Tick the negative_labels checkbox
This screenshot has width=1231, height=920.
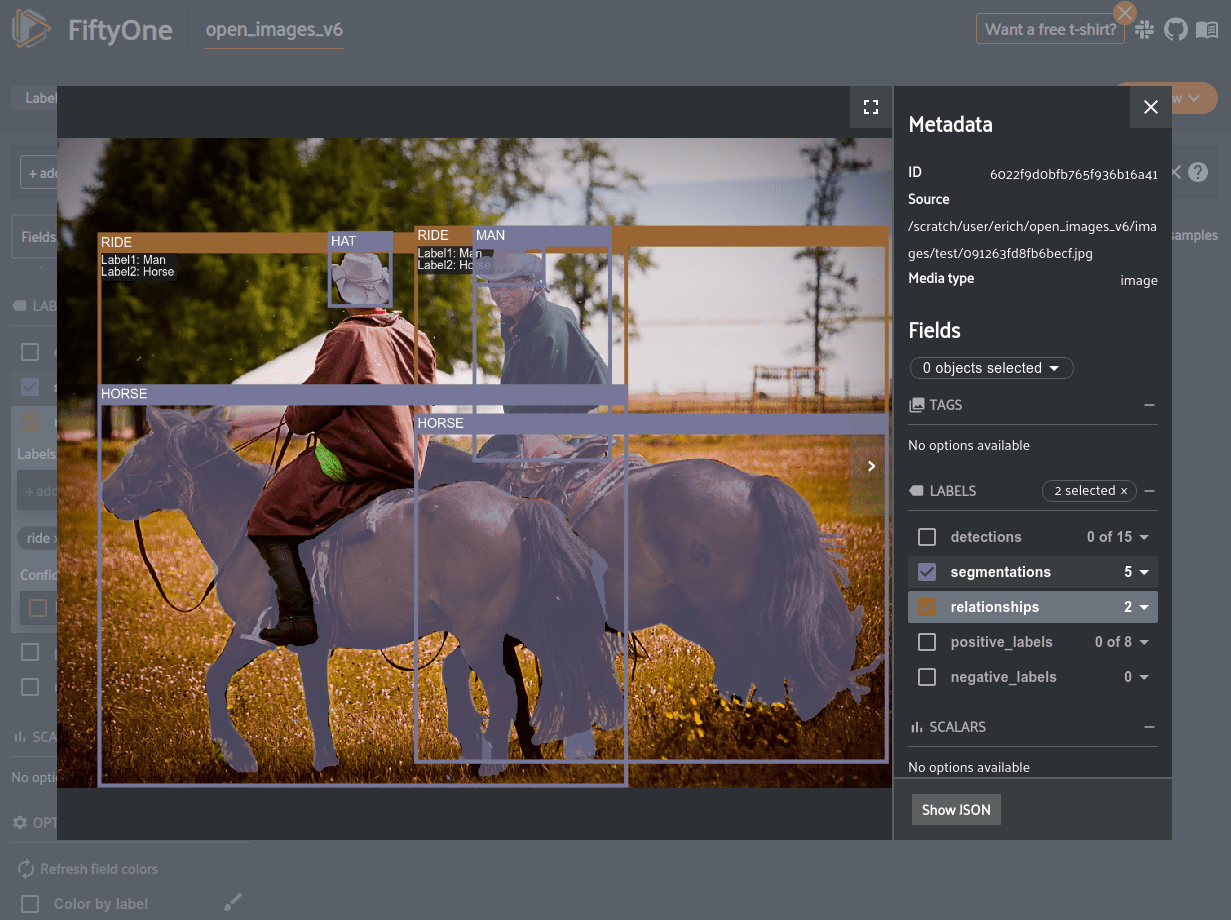(x=927, y=677)
